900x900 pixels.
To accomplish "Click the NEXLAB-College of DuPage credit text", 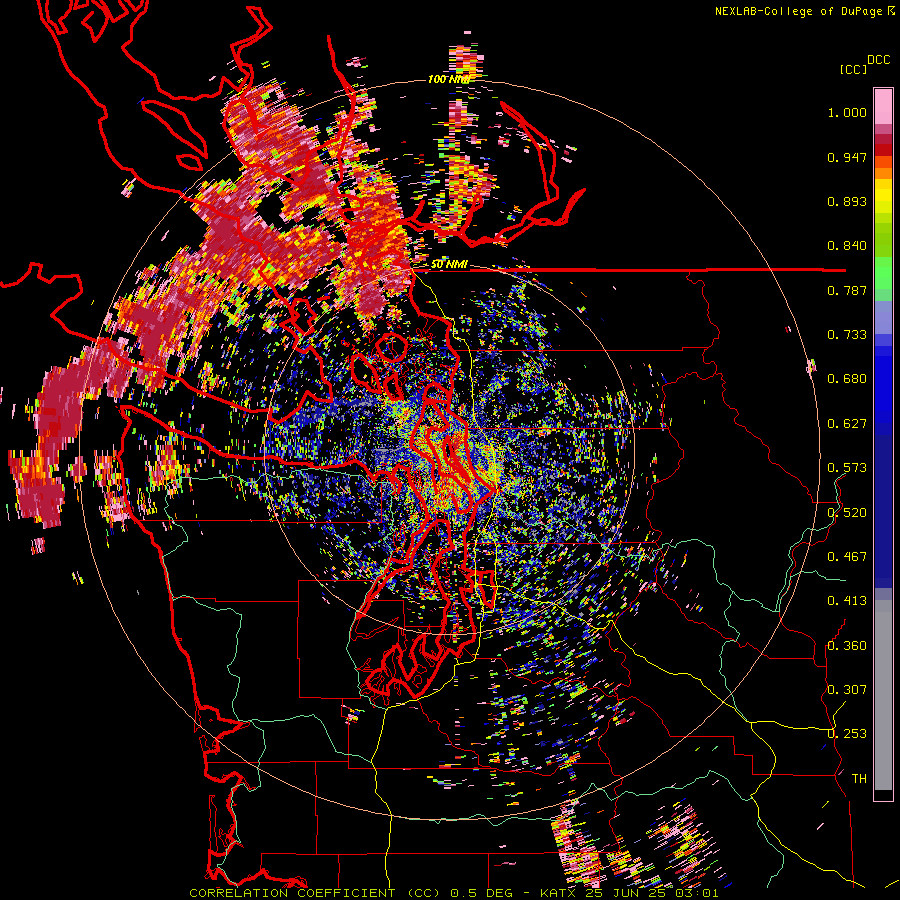I will [x=799, y=11].
